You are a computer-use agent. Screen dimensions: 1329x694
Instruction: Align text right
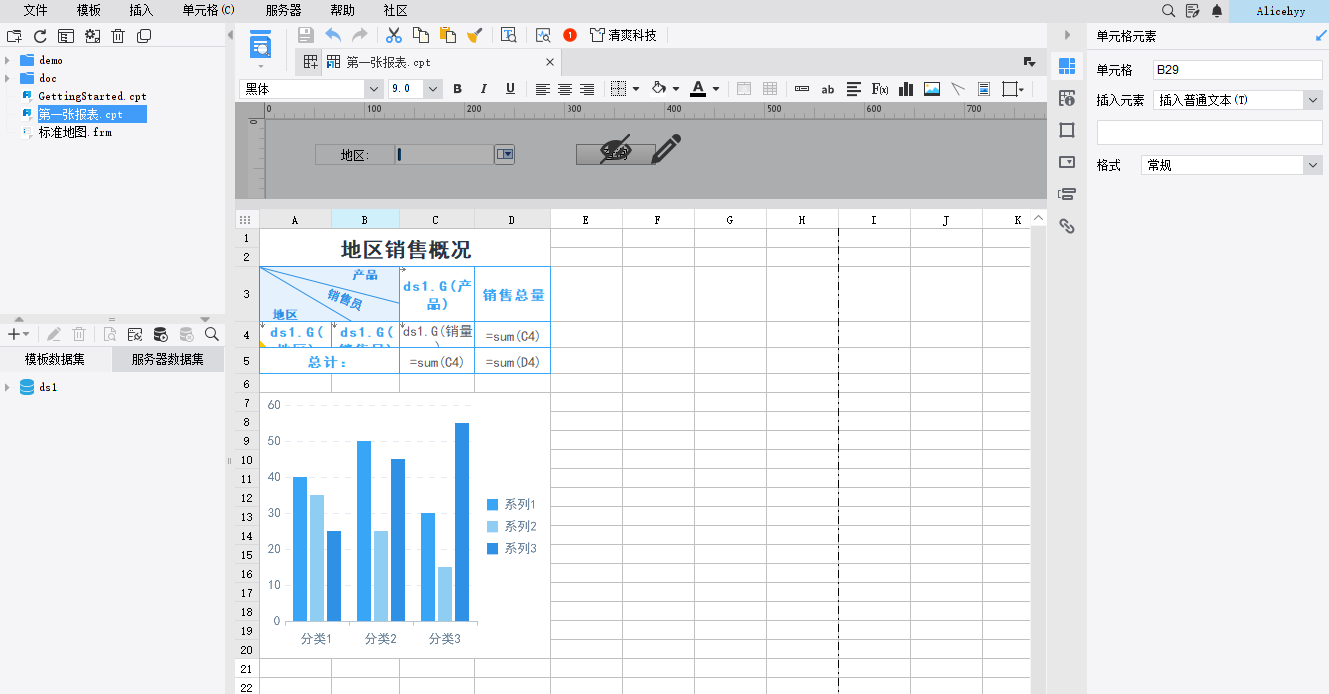[587, 89]
